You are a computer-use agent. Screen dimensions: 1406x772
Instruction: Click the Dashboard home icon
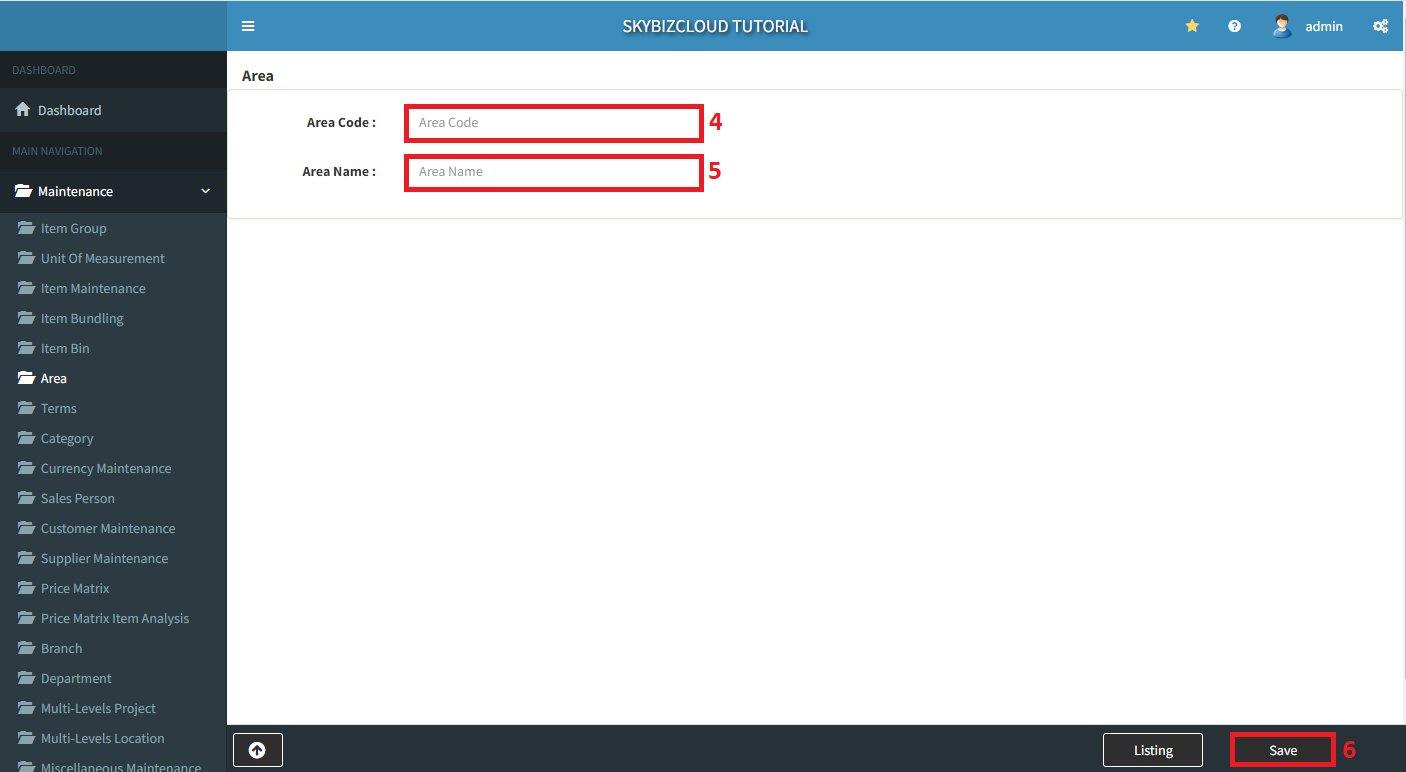point(22,110)
